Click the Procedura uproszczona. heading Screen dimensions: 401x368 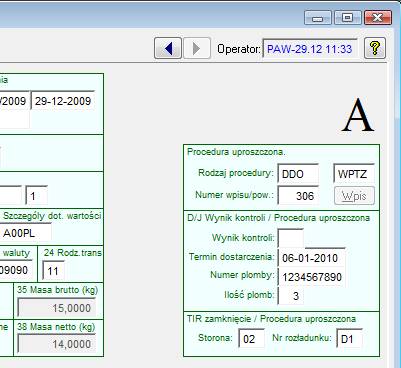236,152
